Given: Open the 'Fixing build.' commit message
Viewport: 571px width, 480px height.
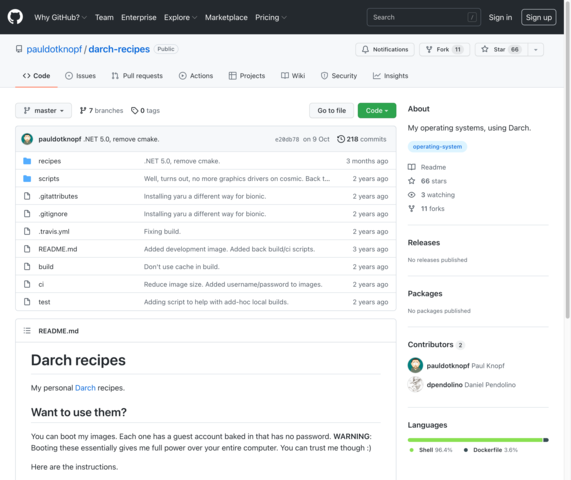Looking at the screenshot, I should tap(162, 231).
